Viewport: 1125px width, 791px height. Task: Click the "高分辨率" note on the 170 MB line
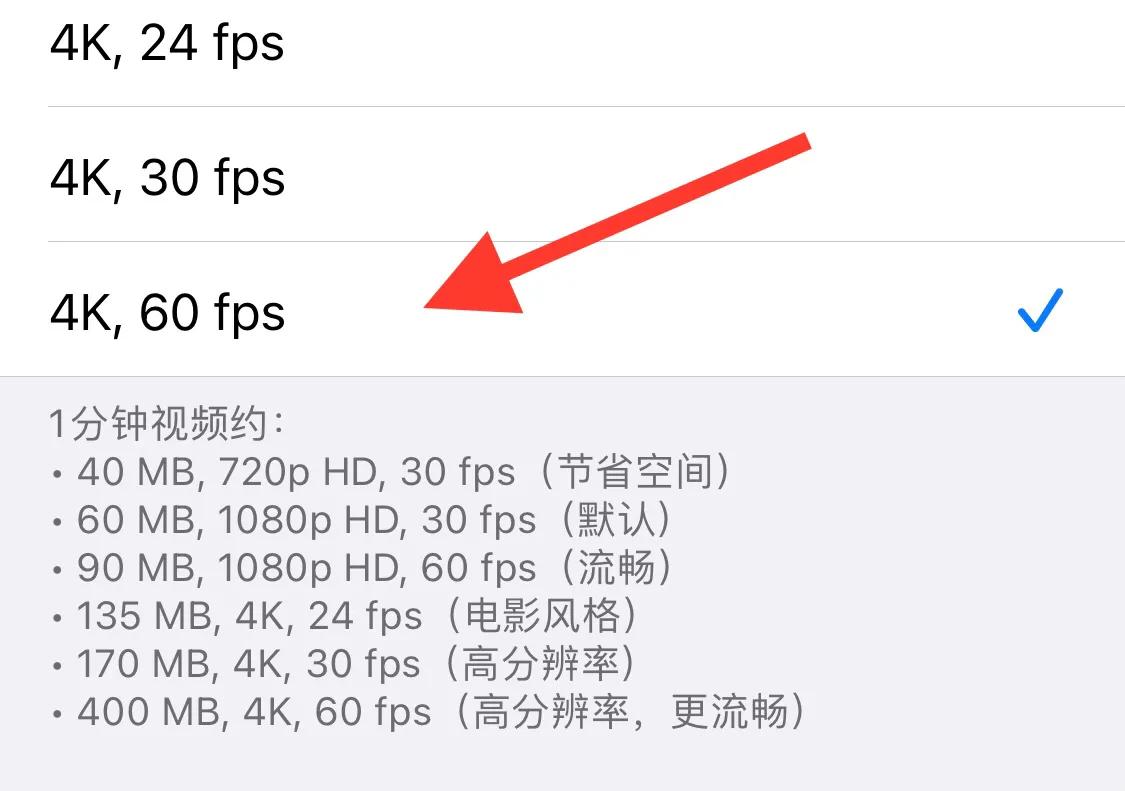click(544, 664)
